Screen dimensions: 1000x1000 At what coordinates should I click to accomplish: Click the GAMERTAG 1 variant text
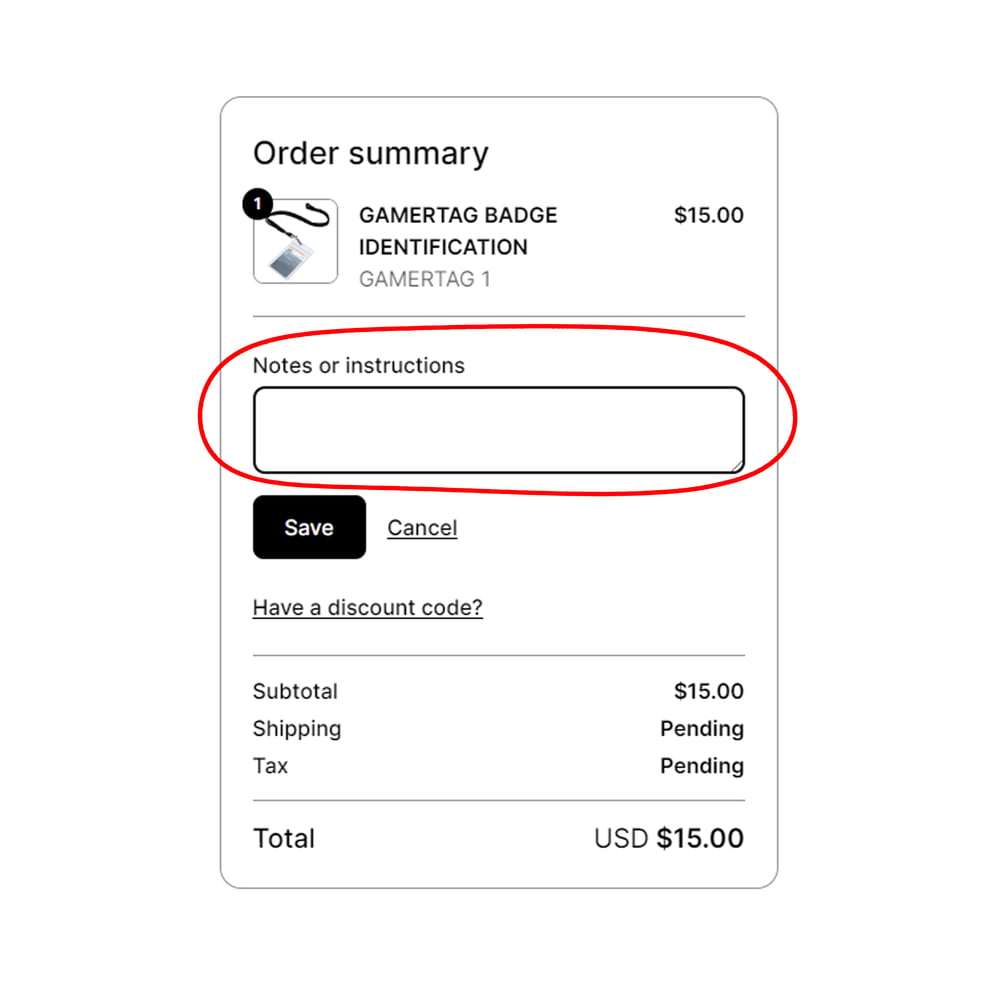424,279
